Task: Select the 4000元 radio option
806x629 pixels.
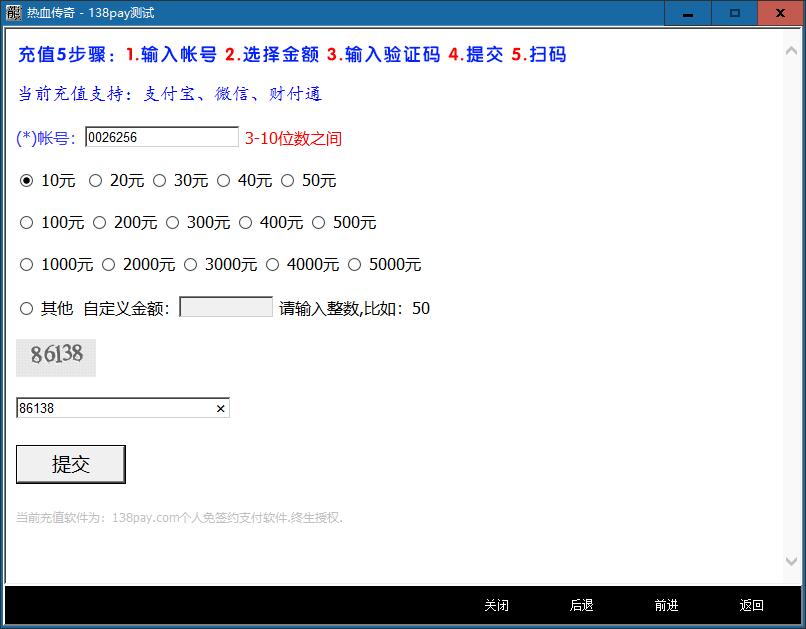Action: (x=272, y=265)
